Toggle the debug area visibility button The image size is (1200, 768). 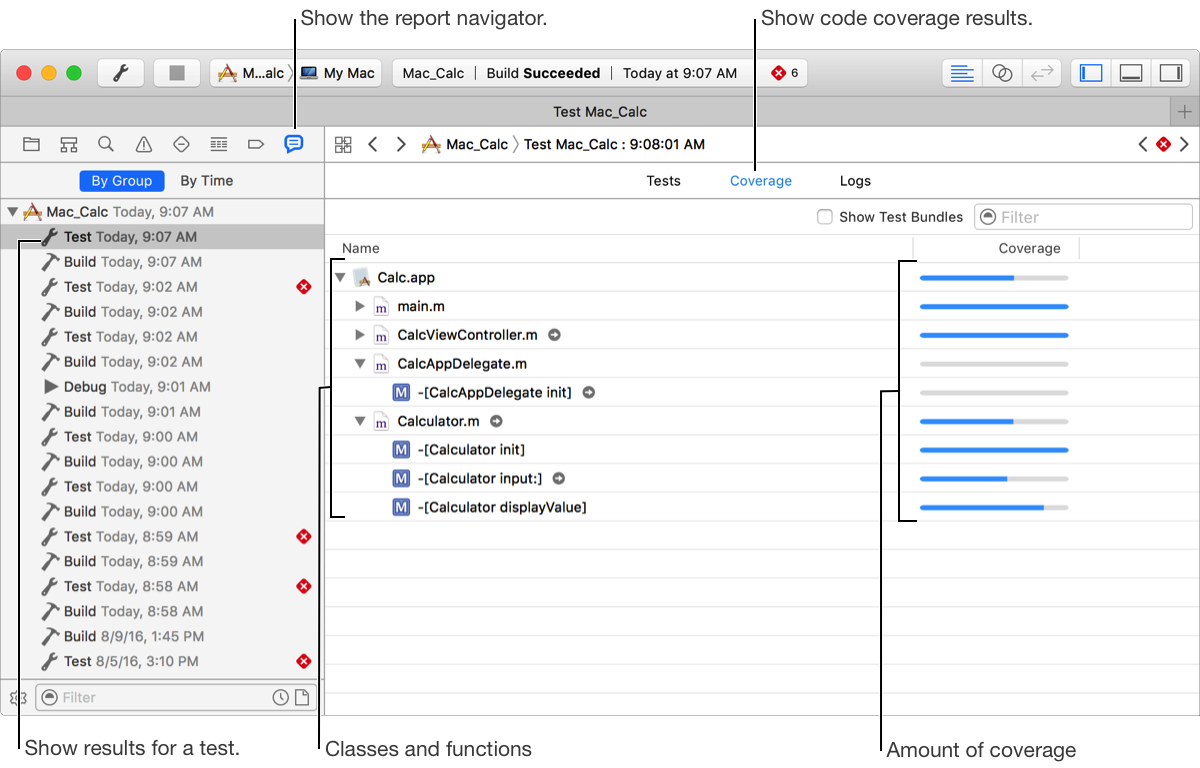pos(1131,73)
